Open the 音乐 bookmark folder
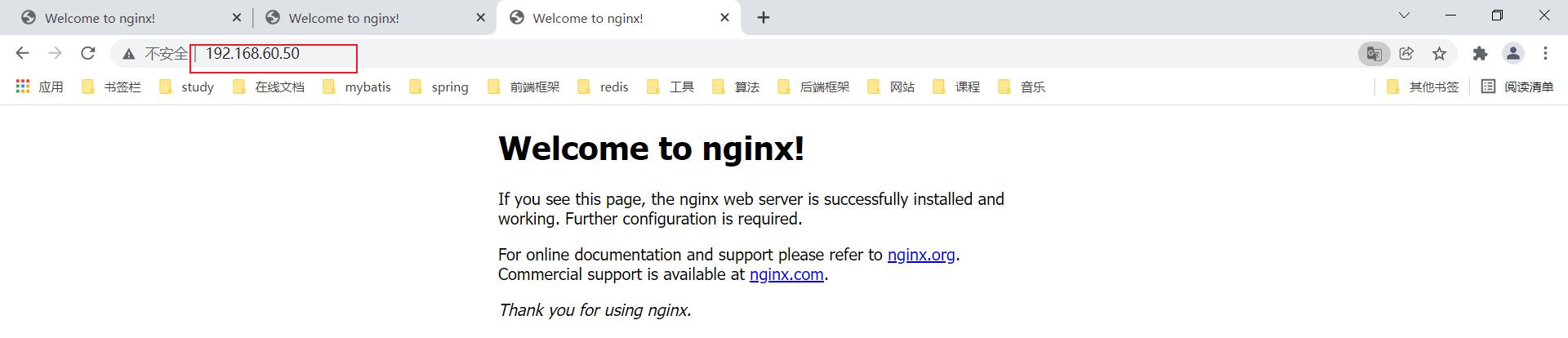This screenshot has width=1568, height=338. 1022,87
